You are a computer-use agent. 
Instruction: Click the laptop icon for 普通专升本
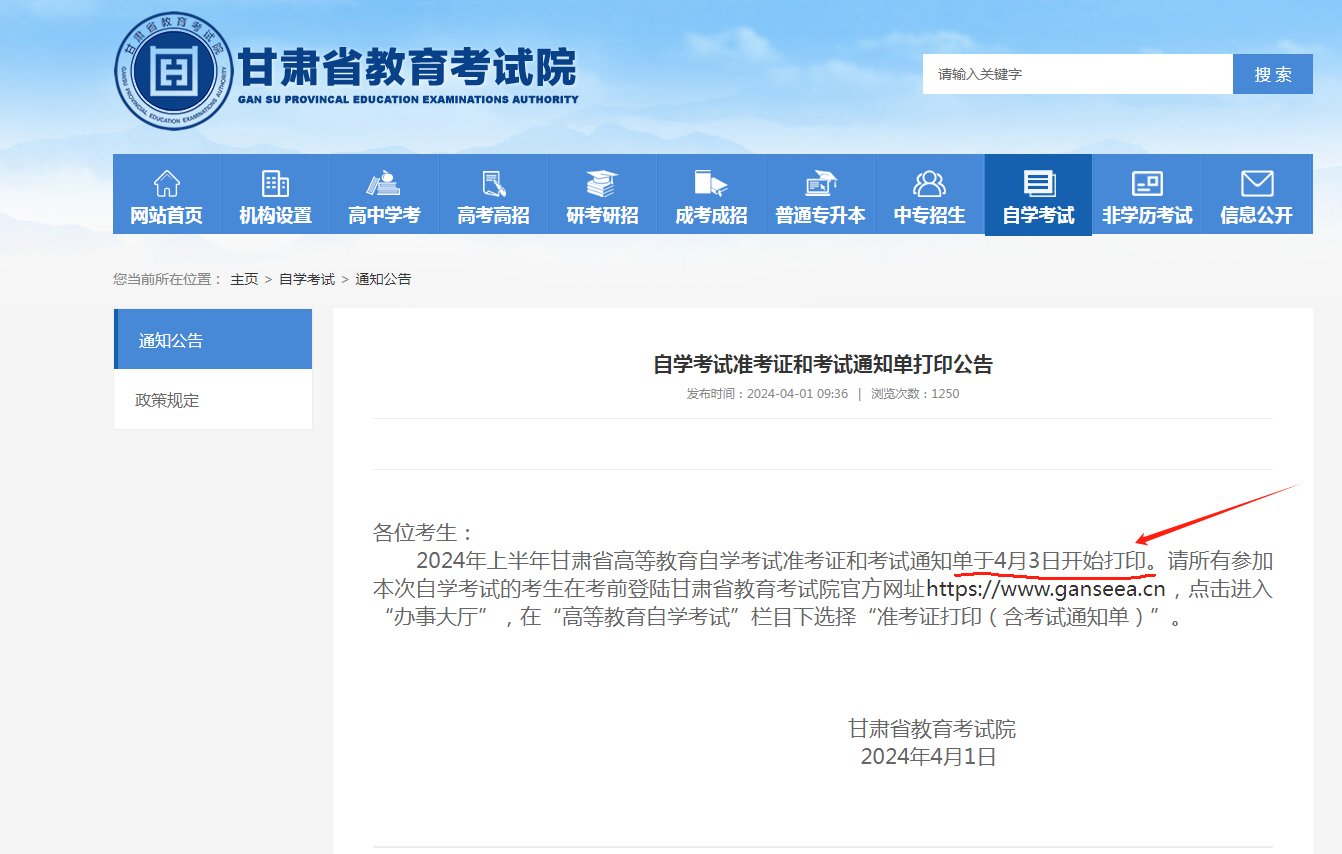pyautogui.click(x=820, y=184)
